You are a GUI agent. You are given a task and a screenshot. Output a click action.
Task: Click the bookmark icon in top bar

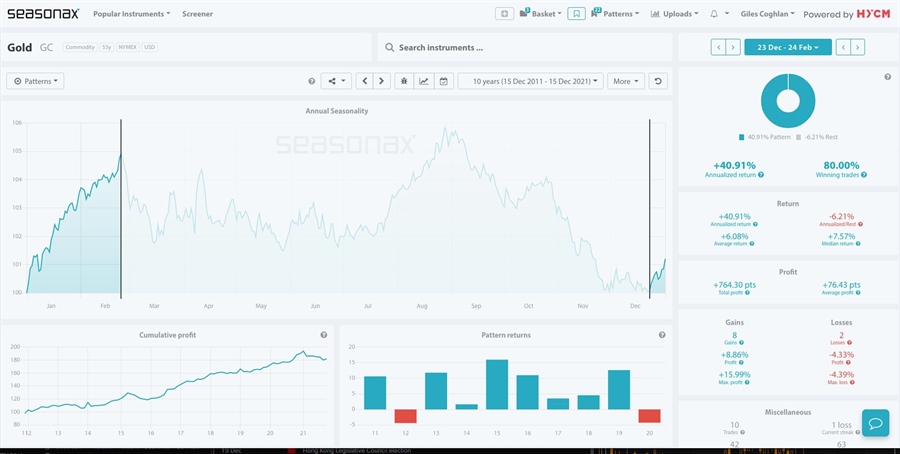tap(576, 14)
